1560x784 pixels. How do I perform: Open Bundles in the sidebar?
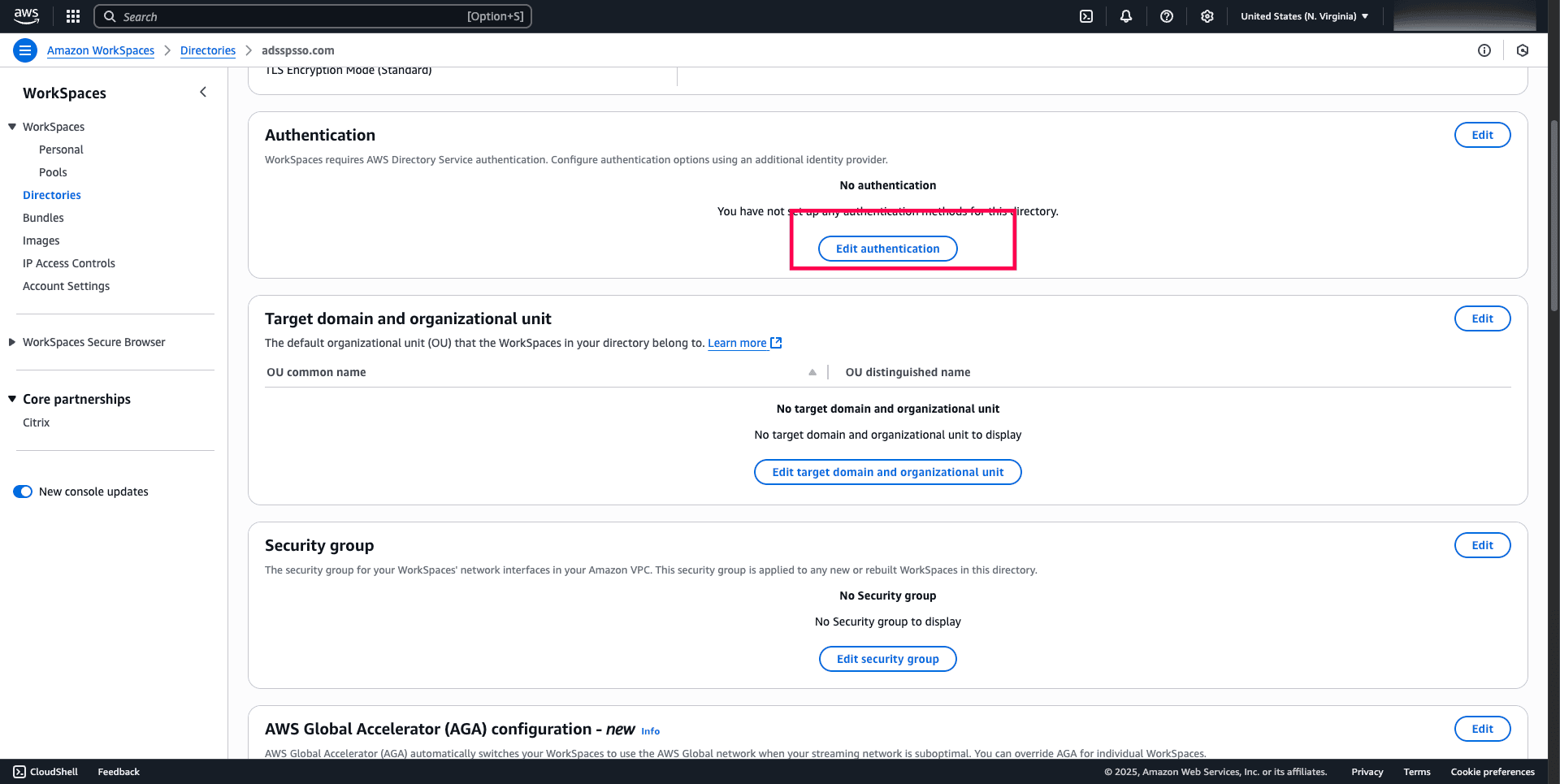(43, 218)
